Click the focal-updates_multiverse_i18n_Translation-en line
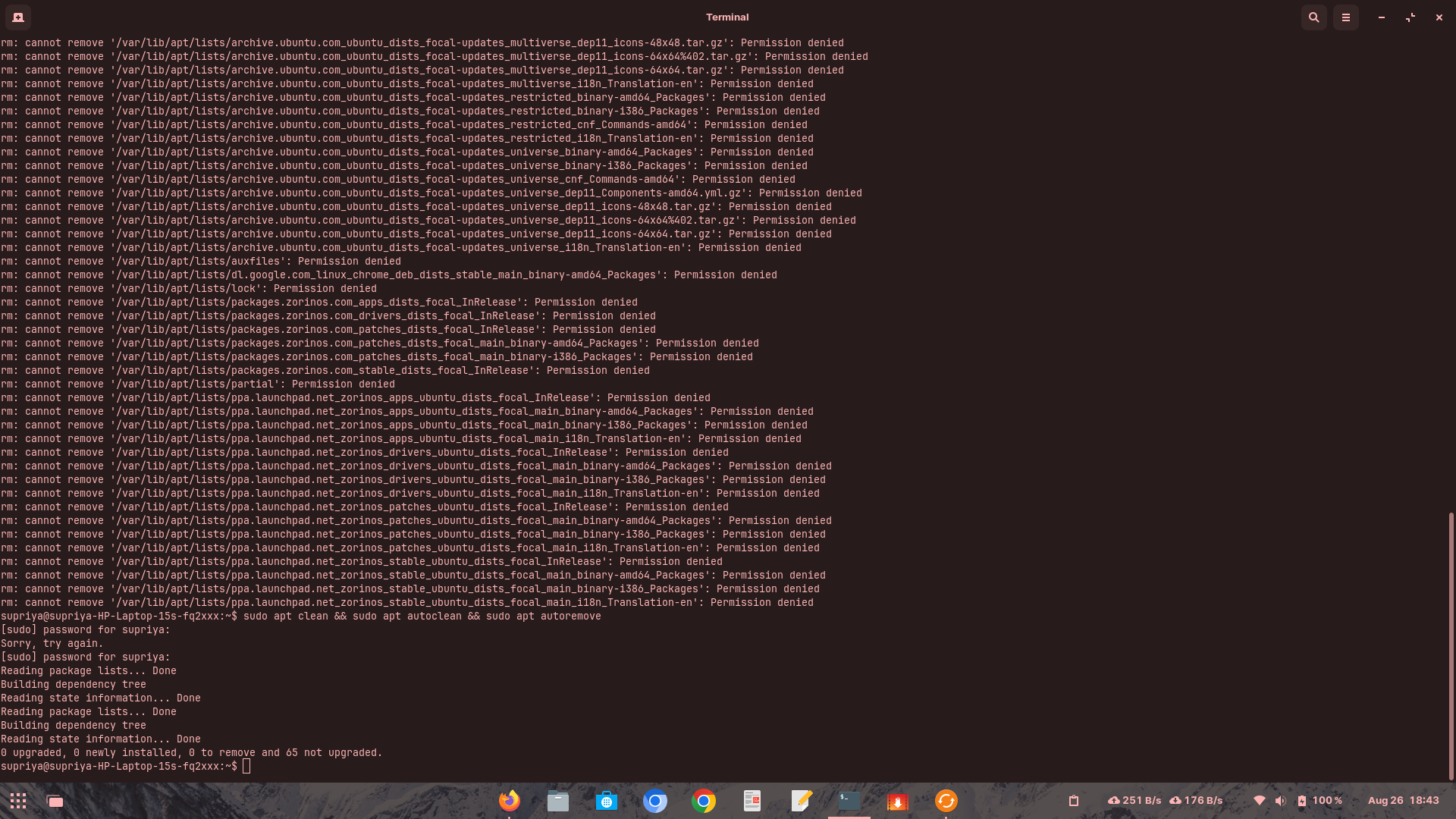The height and width of the screenshot is (819, 1456). 406,84
